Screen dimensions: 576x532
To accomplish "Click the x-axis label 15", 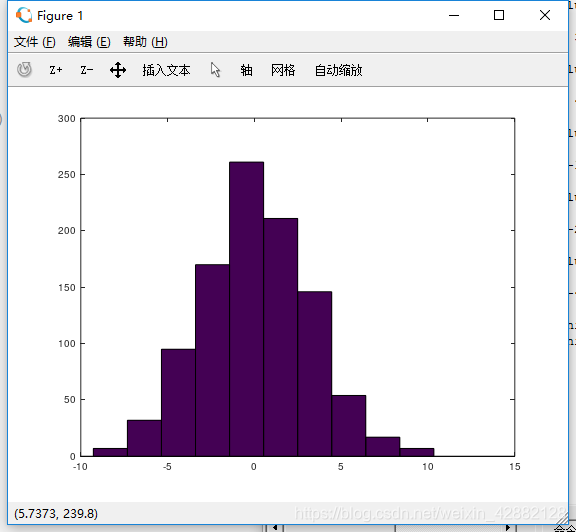I will point(515,467).
